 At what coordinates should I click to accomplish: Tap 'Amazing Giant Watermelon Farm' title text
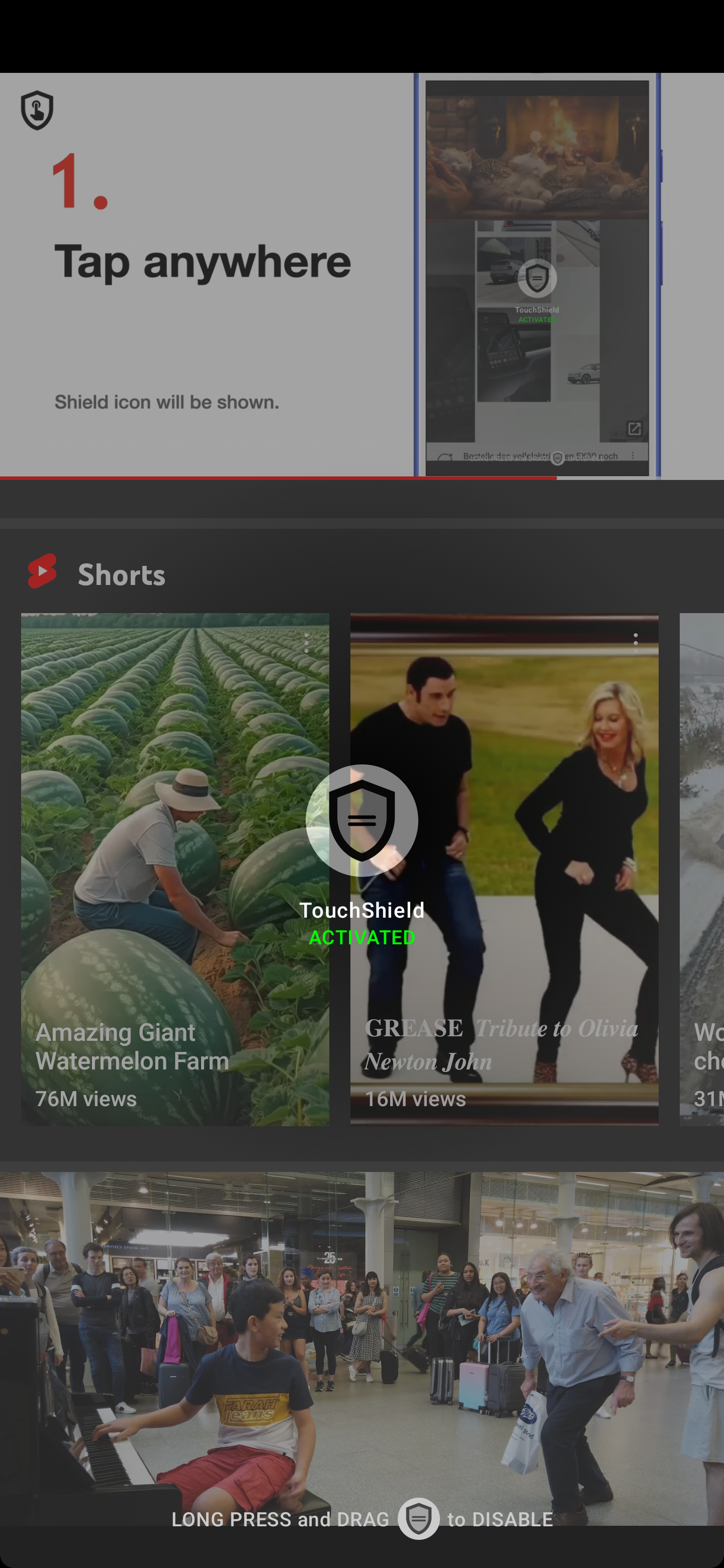[132, 1046]
